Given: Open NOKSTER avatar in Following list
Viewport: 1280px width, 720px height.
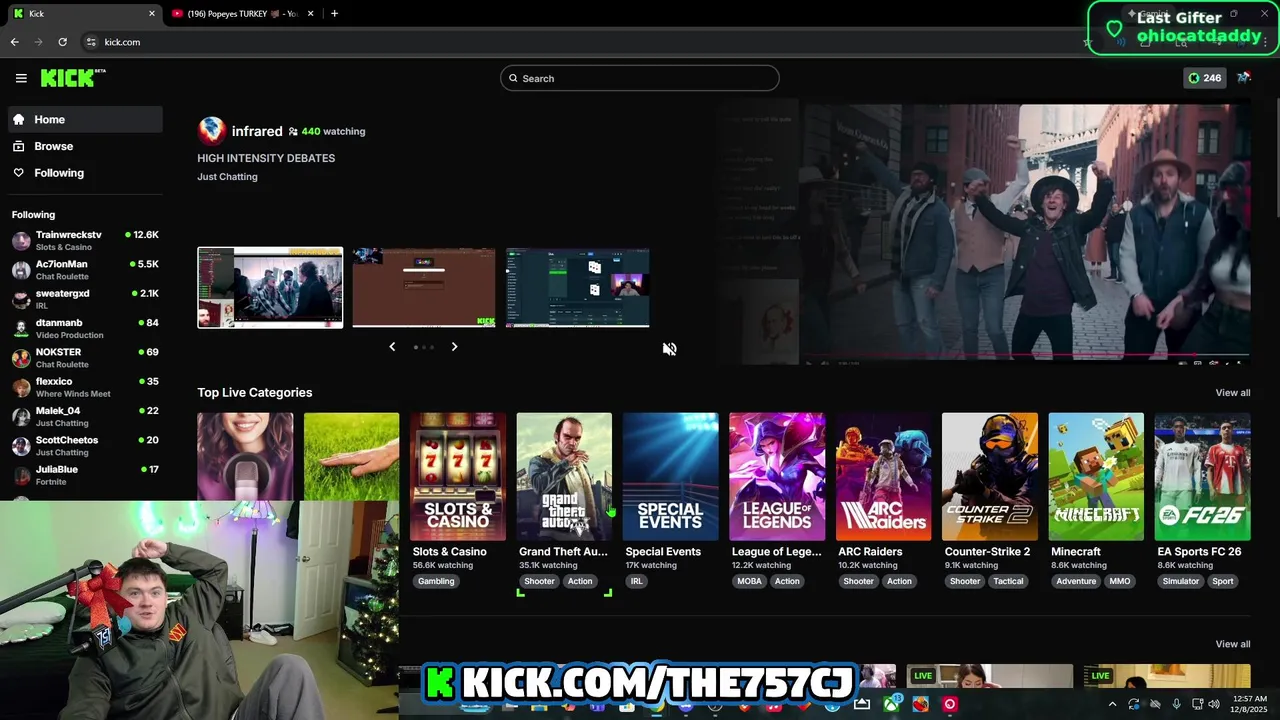Looking at the screenshot, I should pyautogui.click(x=21, y=358).
